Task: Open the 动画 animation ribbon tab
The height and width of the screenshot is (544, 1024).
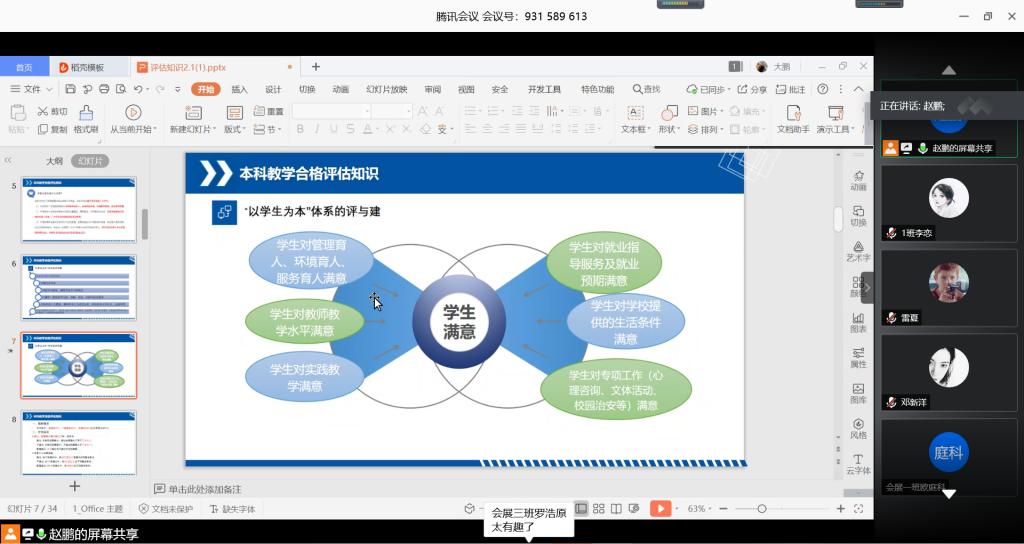Action: (340, 89)
